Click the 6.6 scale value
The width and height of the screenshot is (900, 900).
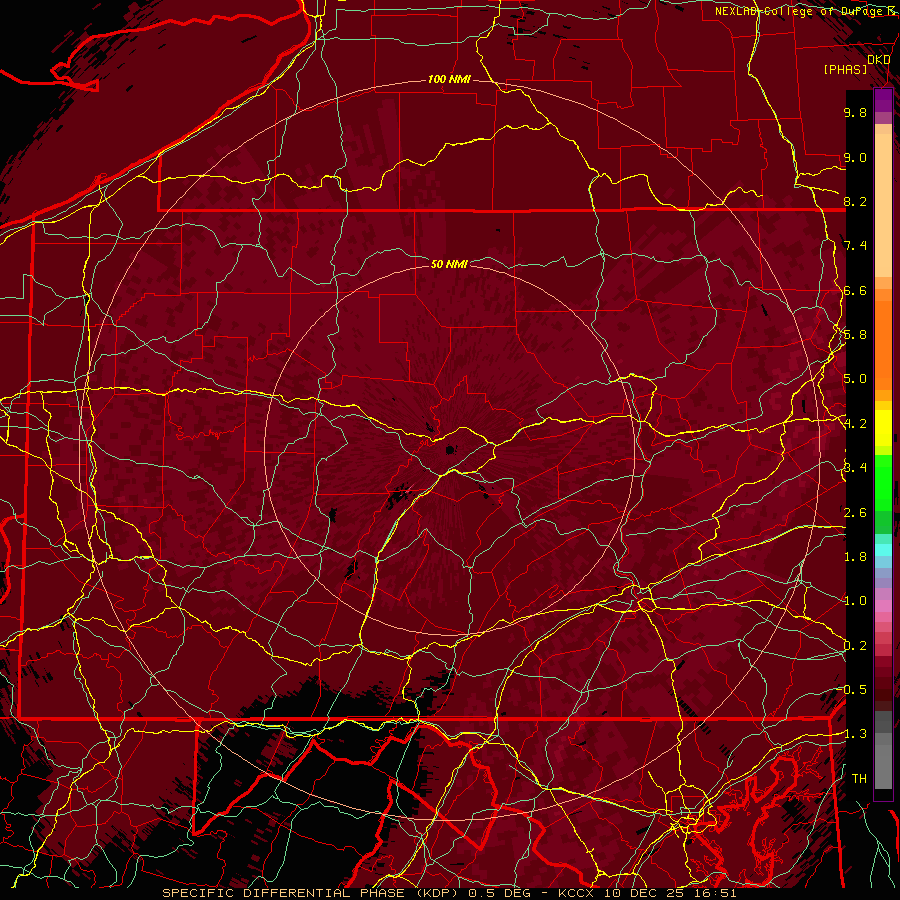(855, 290)
